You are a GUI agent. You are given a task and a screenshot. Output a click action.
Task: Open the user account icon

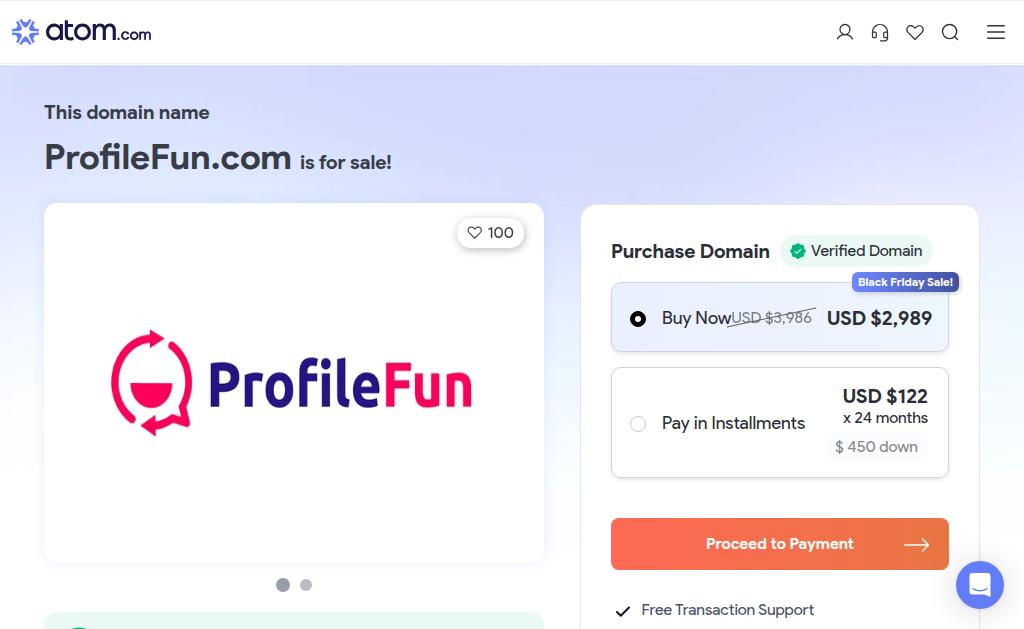(845, 32)
